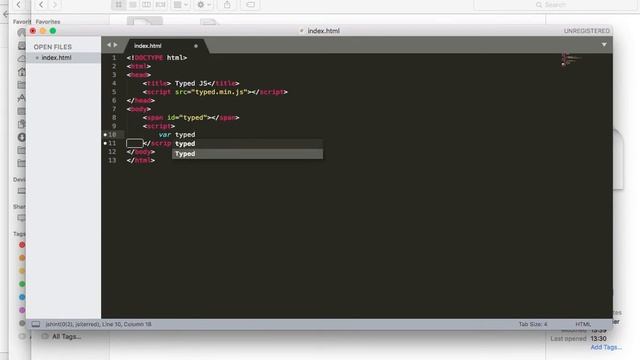The width and height of the screenshot is (640, 360).
Task: Click the span id="typed" code line
Action: click(191, 118)
